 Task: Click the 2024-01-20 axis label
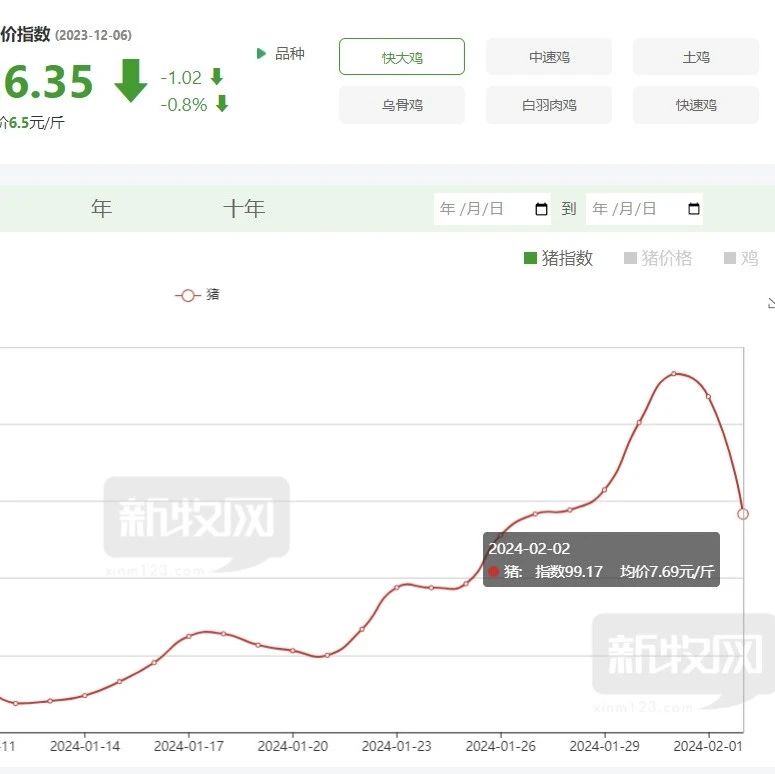(293, 746)
